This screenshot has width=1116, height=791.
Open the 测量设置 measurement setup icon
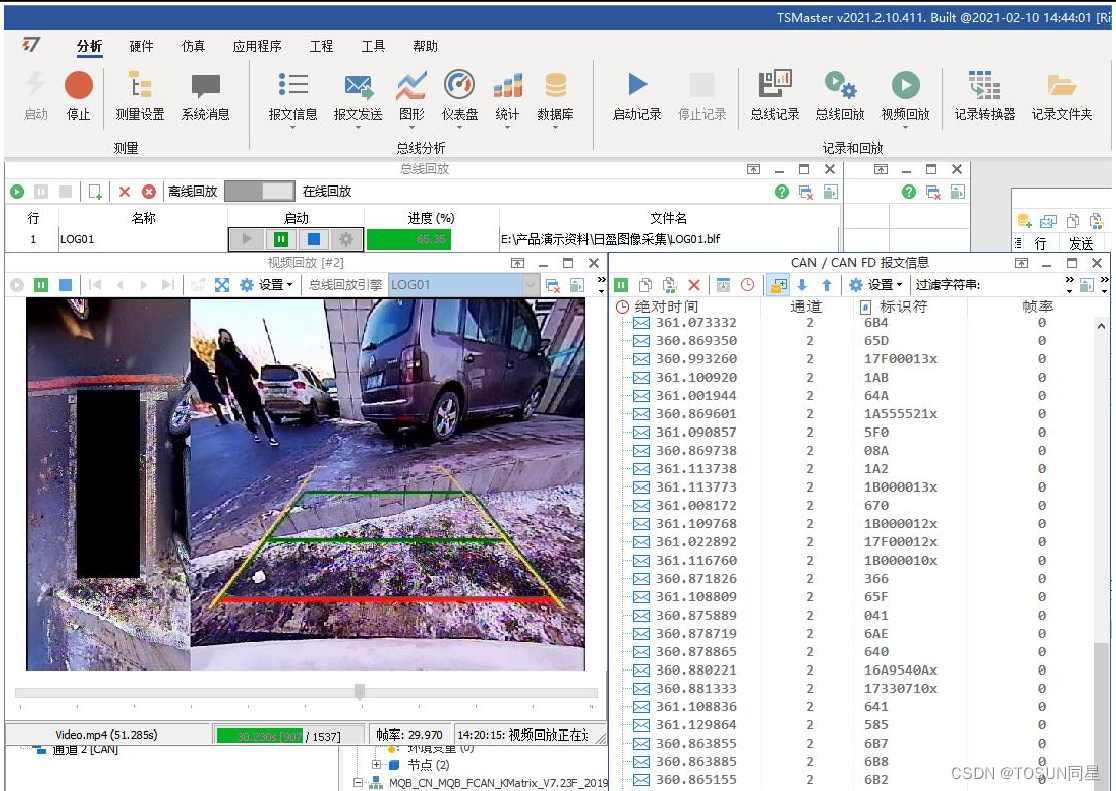tap(140, 86)
